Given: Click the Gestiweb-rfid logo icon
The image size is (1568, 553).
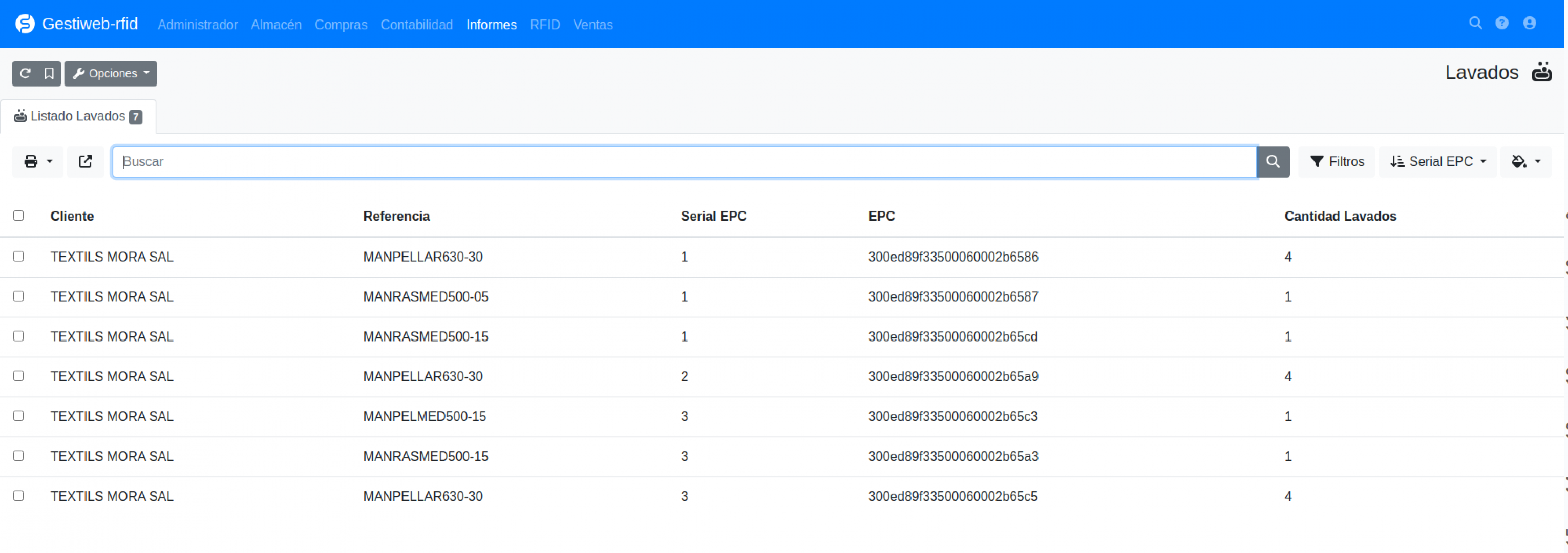Looking at the screenshot, I should click(x=25, y=24).
